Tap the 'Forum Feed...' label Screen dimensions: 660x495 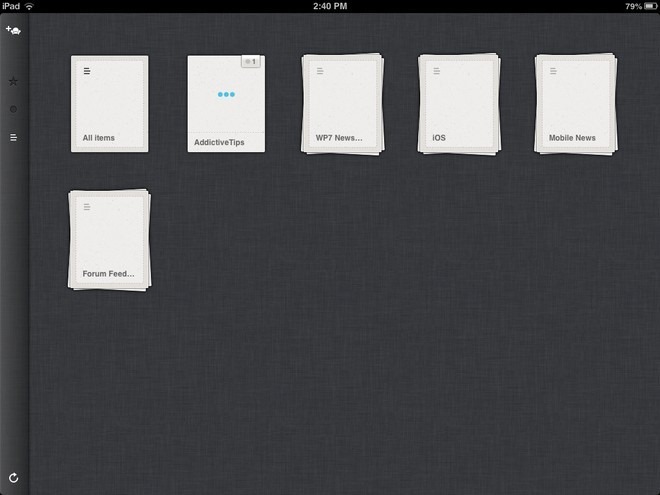[109, 274]
